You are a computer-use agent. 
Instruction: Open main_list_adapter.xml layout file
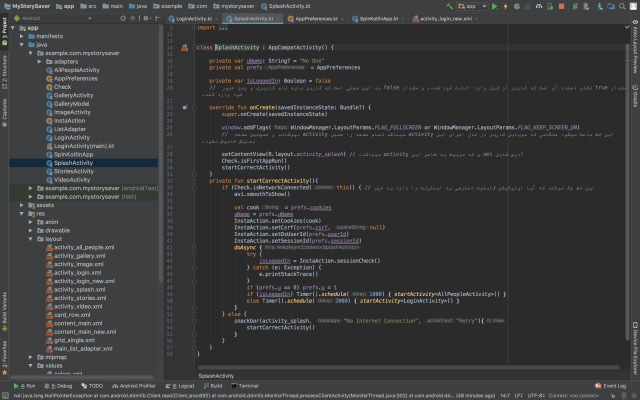[x=83, y=349]
